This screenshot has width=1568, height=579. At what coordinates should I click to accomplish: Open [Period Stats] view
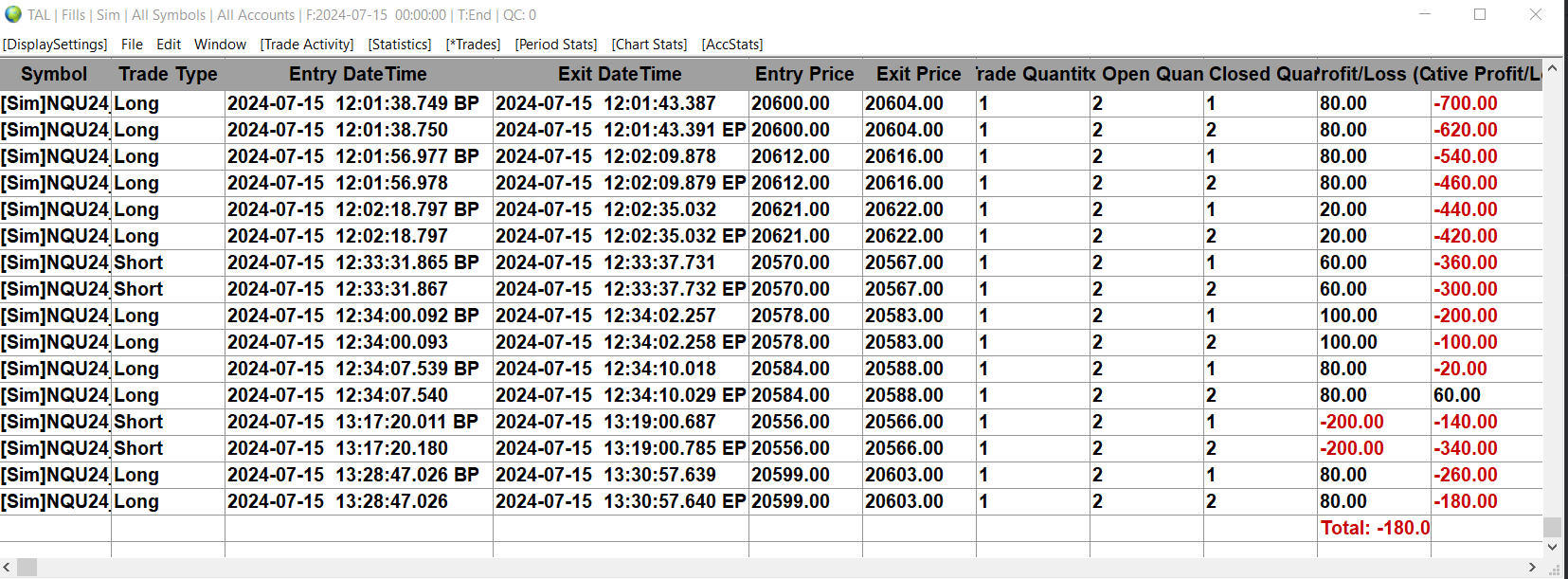556,45
